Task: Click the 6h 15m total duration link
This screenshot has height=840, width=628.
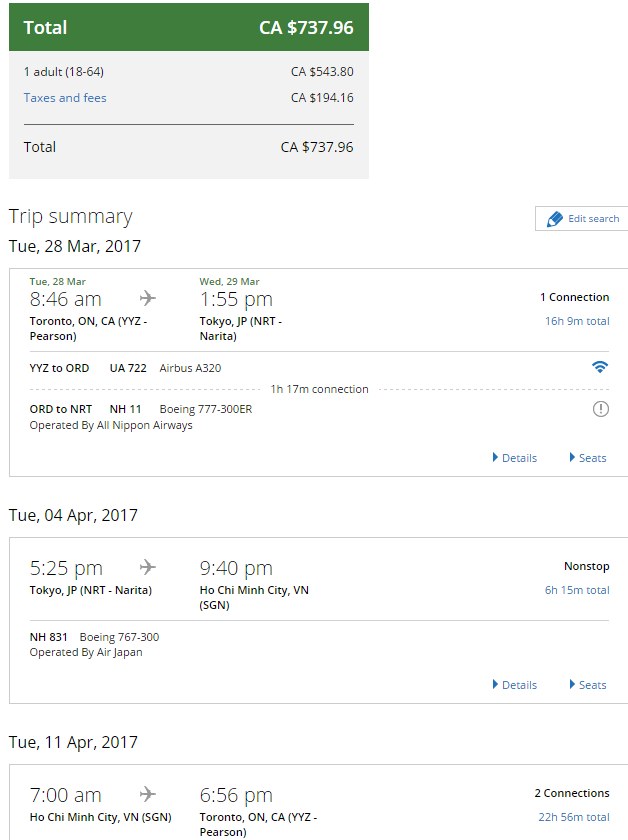Action: click(577, 590)
